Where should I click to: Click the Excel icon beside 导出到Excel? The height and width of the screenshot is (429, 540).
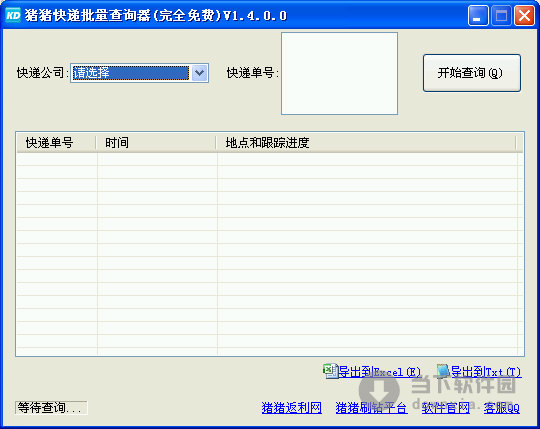point(330,370)
